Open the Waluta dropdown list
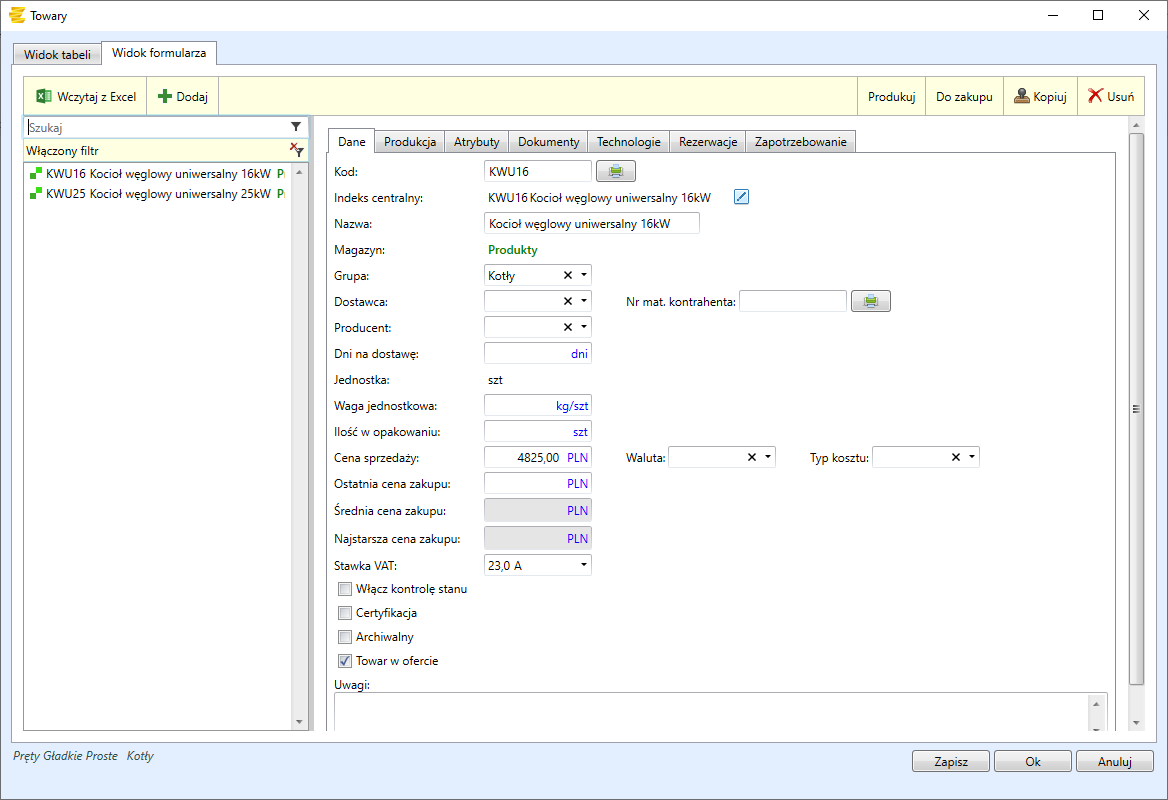The width and height of the screenshot is (1168, 800). [x=768, y=457]
